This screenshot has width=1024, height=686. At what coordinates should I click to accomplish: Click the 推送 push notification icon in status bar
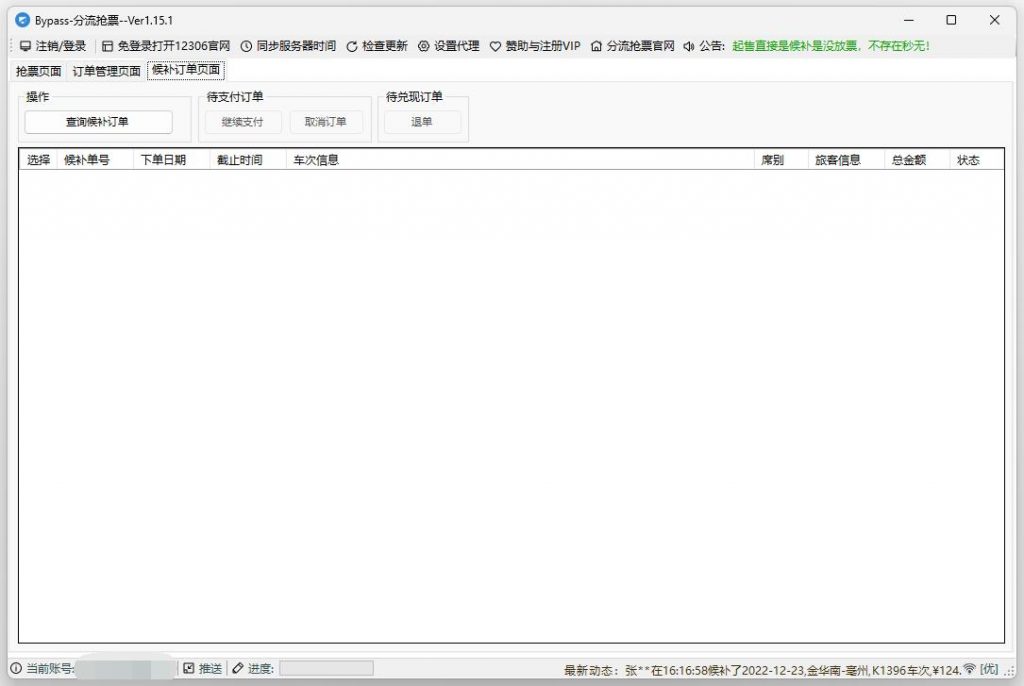(189, 668)
